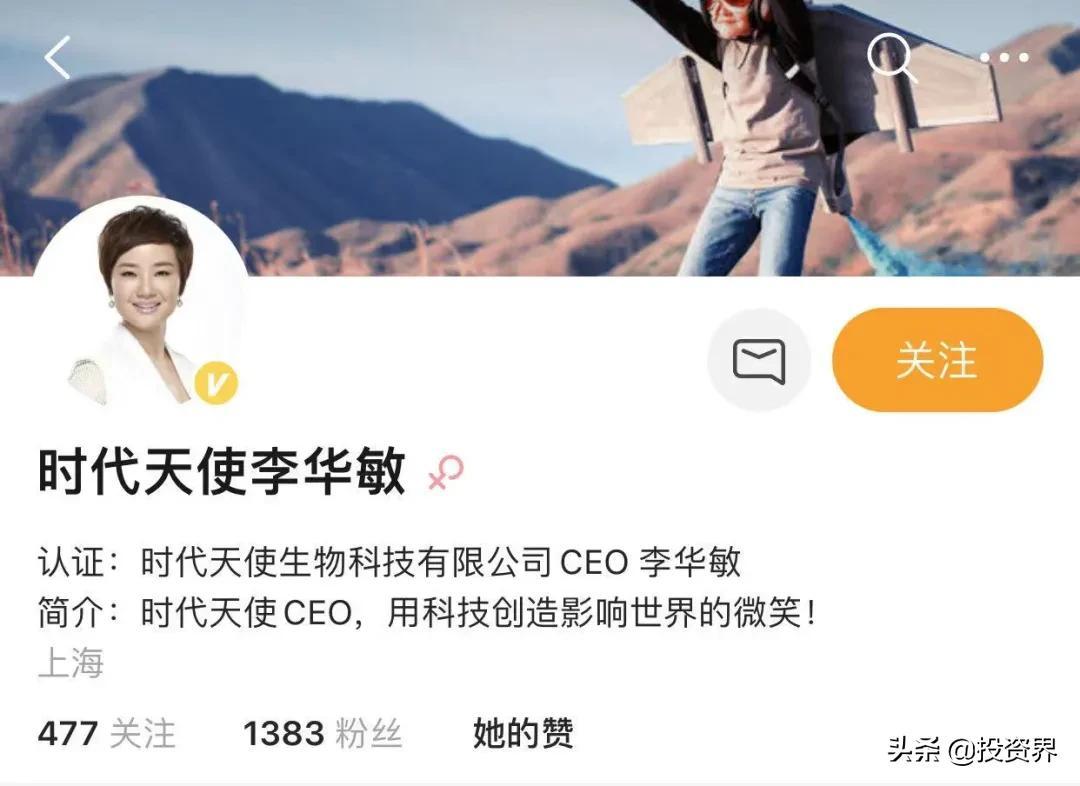Tap the pink female gender symbol

[x=446, y=473]
